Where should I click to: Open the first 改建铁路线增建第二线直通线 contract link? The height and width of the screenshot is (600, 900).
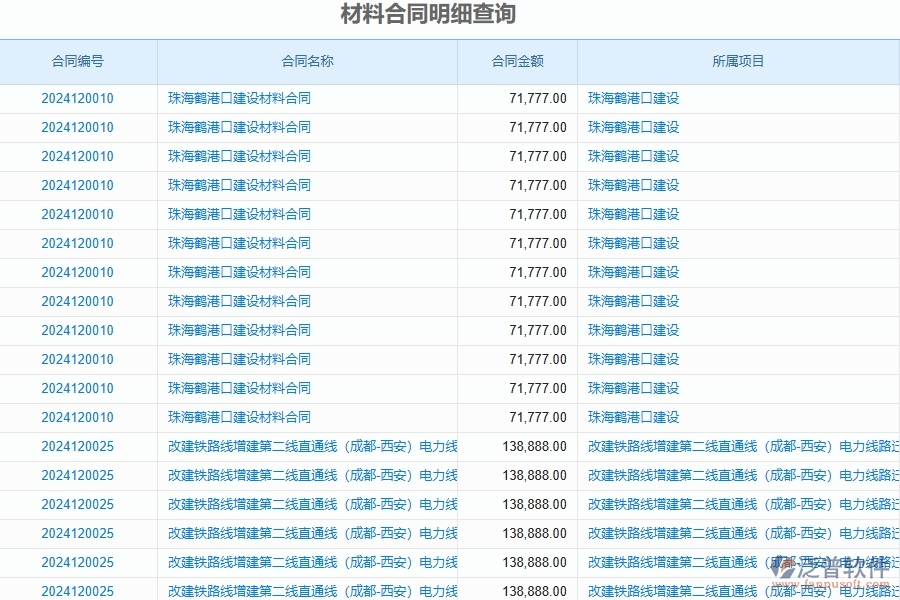(311, 446)
